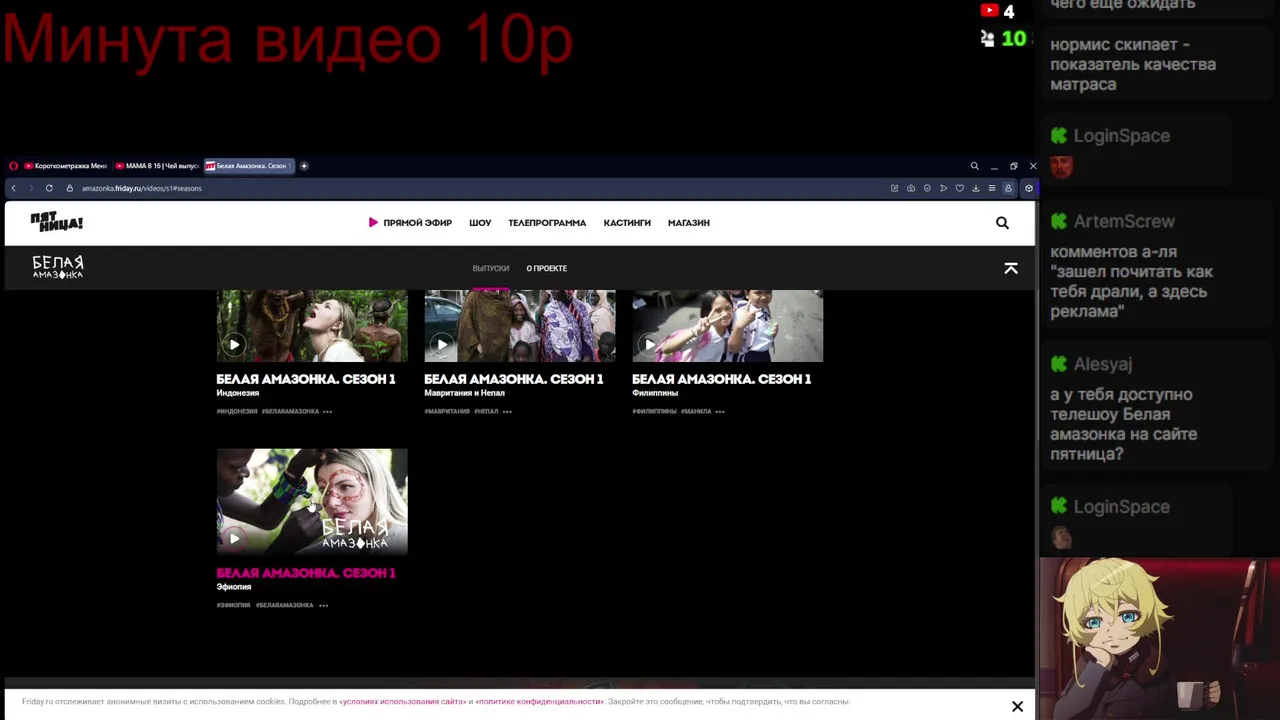Open the Магазин menu item

689,223
